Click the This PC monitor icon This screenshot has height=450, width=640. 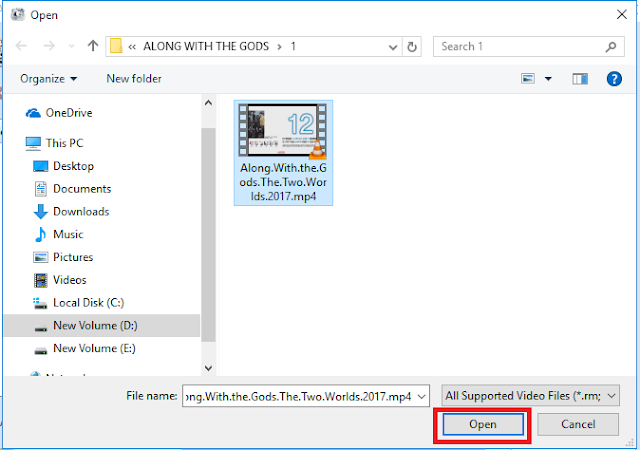pyautogui.click(x=33, y=143)
